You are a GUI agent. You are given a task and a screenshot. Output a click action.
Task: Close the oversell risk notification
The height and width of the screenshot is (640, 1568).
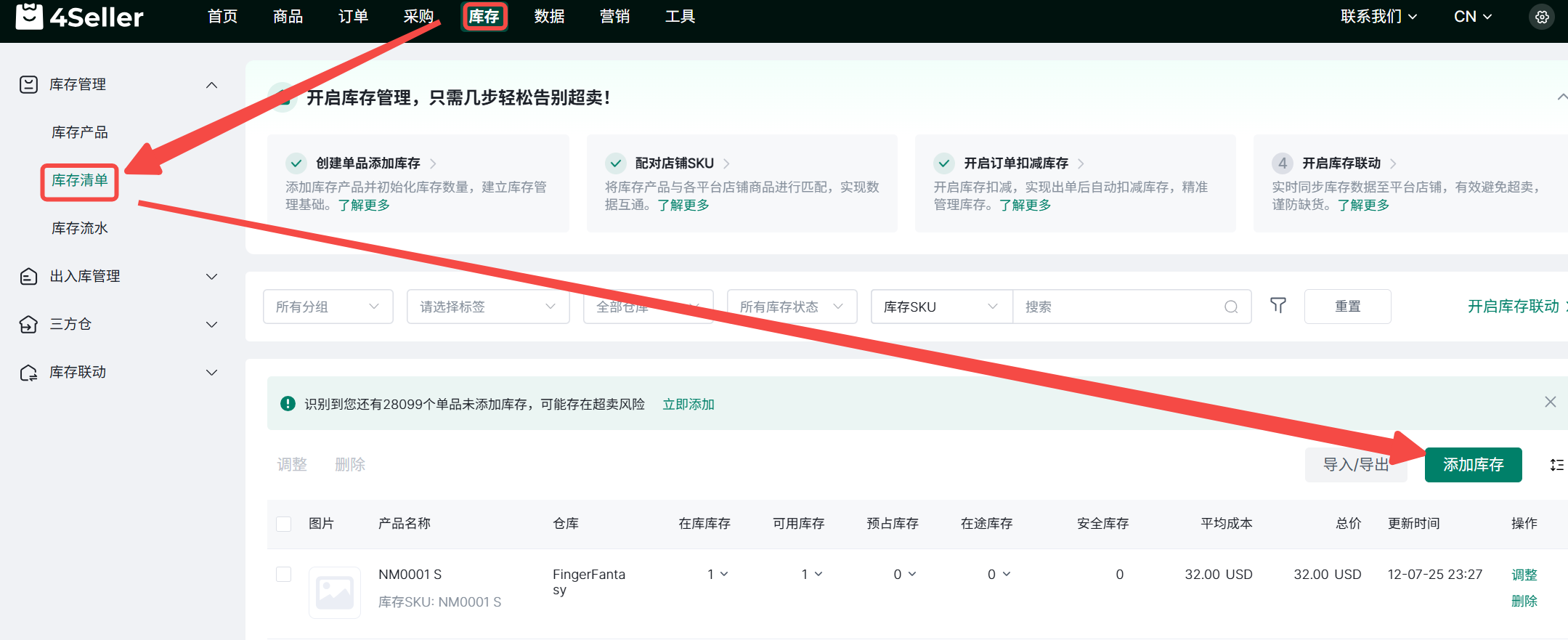(1550, 402)
